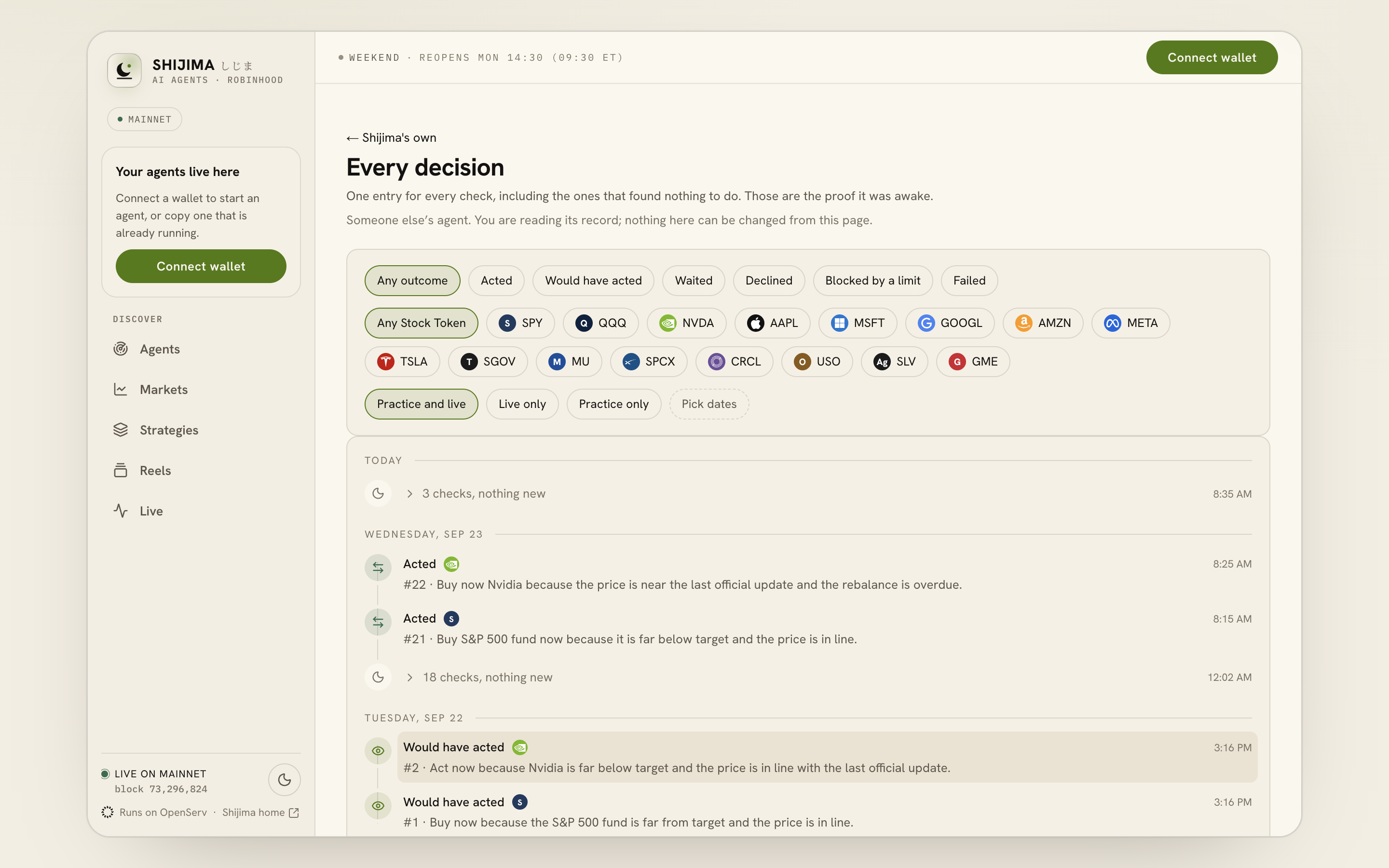Viewport: 1389px width, 868px height.
Task: Filter by the USO token chip
Action: tap(817, 362)
